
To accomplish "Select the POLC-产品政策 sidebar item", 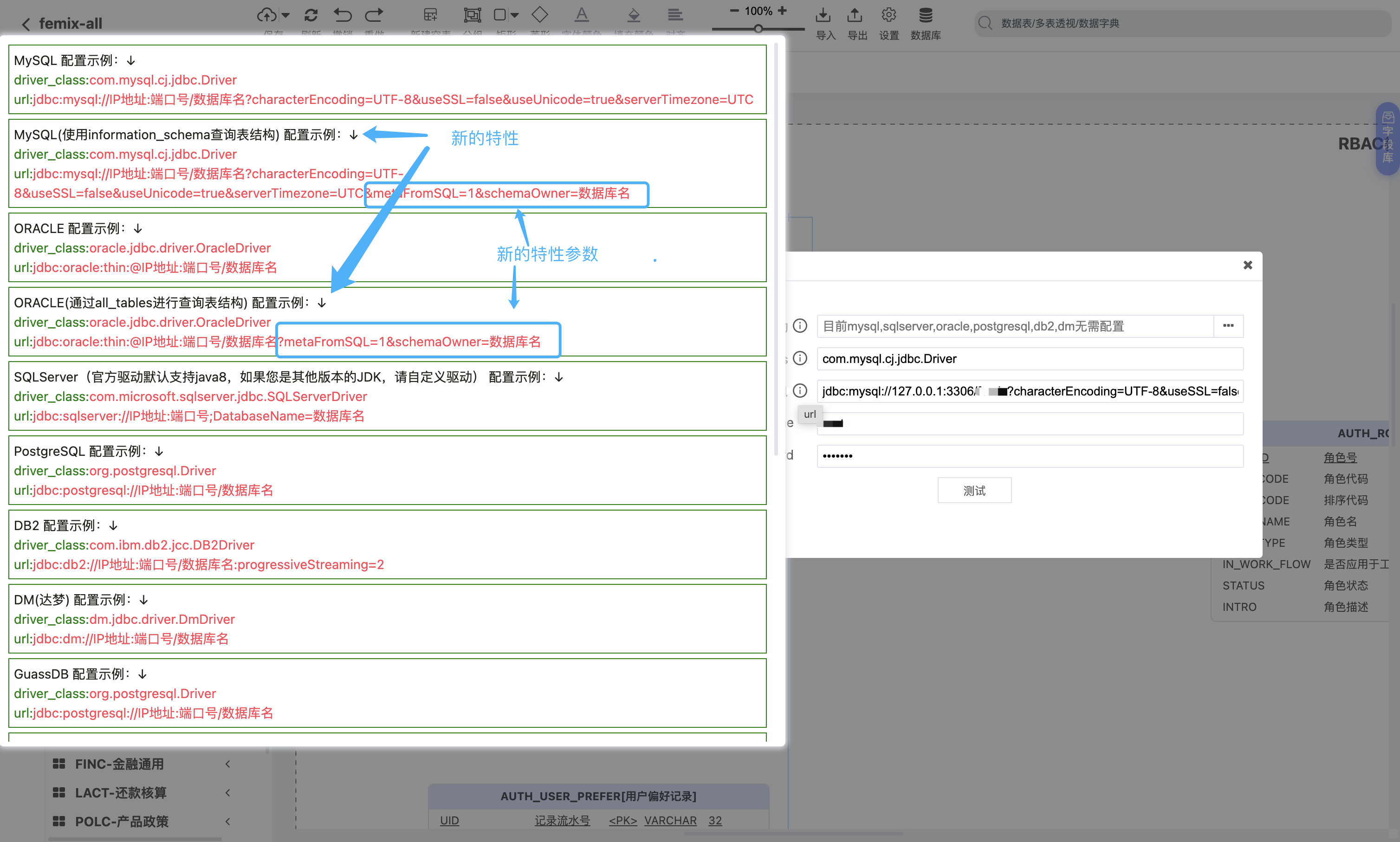I will pyautogui.click(x=122, y=821).
